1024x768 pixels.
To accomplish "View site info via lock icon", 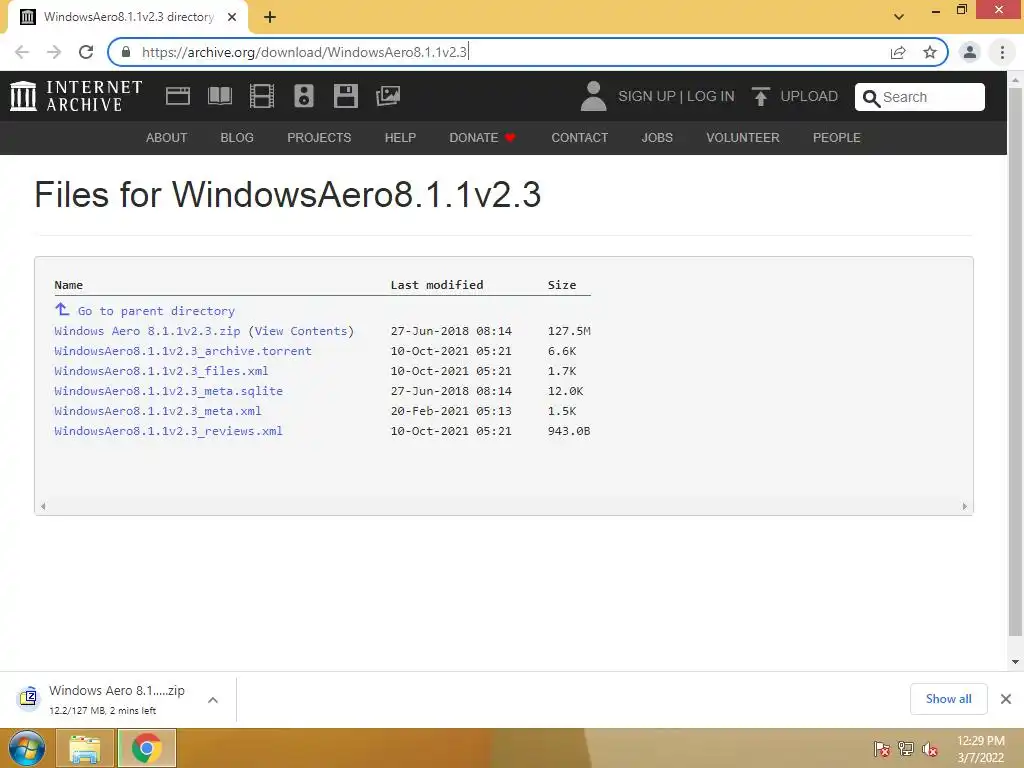I will click(x=126, y=52).
